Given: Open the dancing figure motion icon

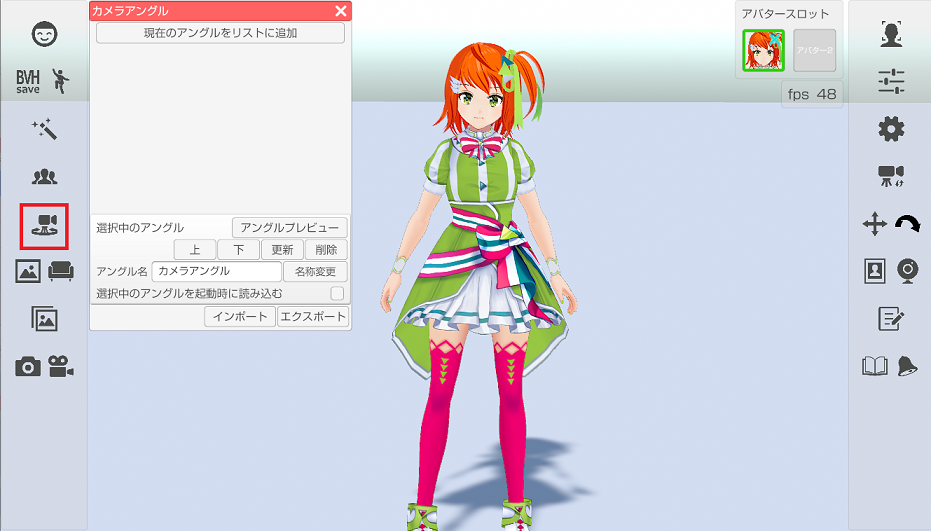Looking at the screenshot, I should coord(60,81).
